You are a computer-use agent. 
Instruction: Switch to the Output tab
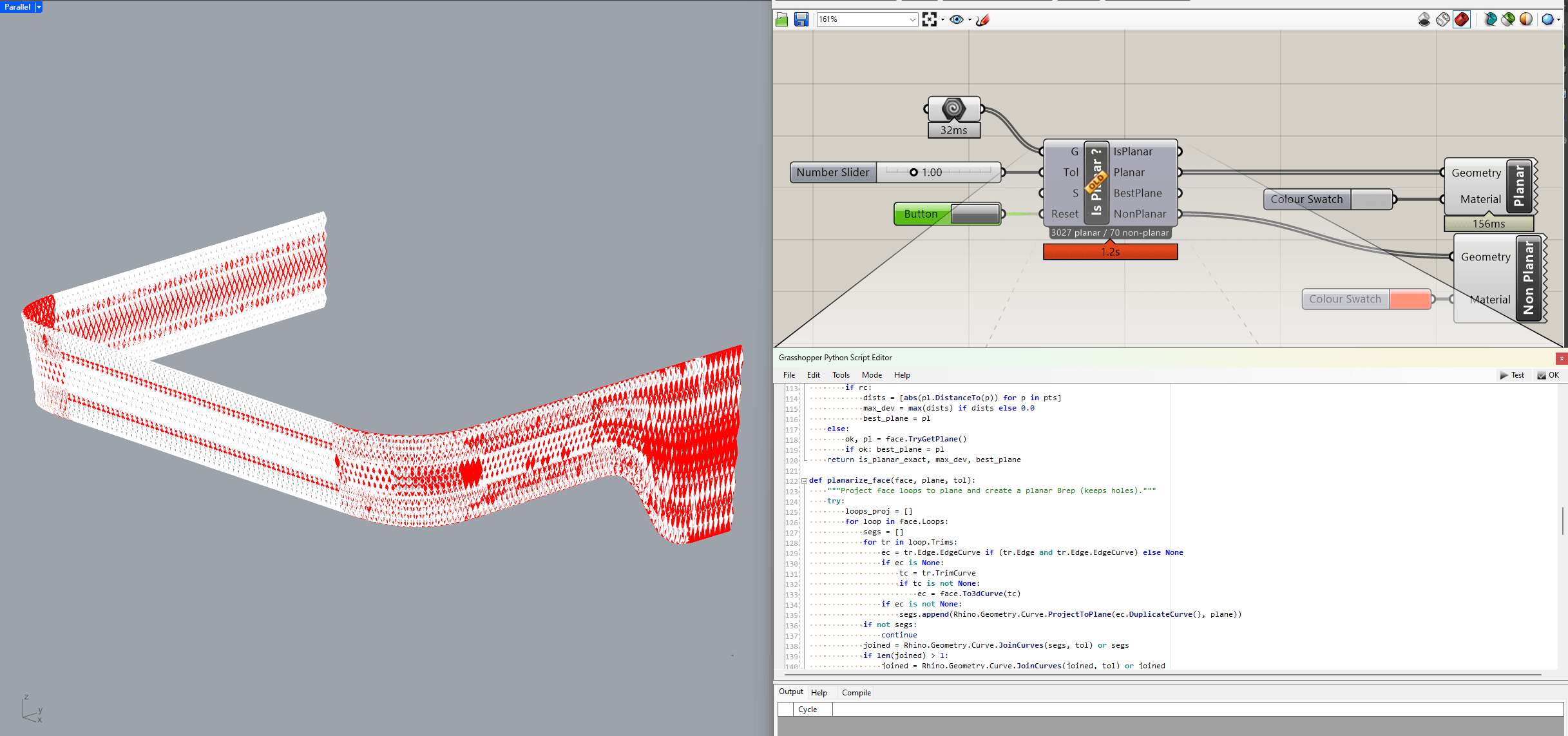(790, 692)
